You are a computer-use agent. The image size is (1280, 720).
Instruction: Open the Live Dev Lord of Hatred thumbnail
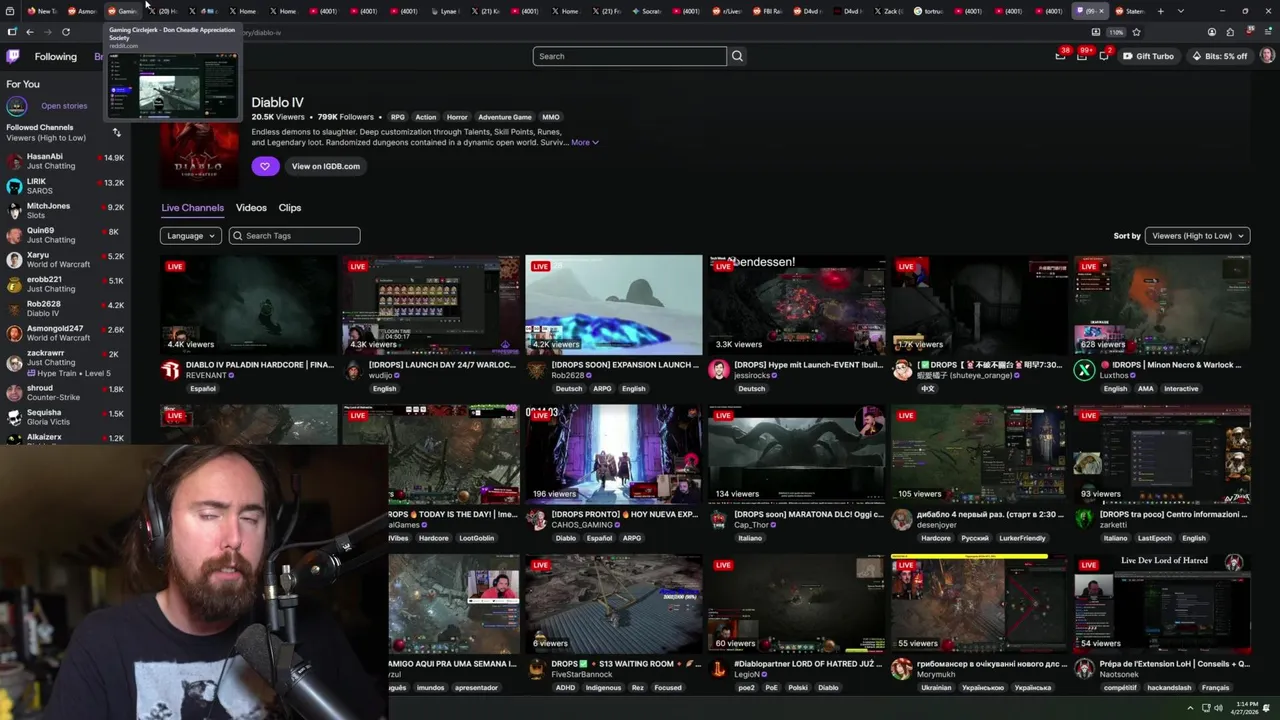tap(1162, 604)
